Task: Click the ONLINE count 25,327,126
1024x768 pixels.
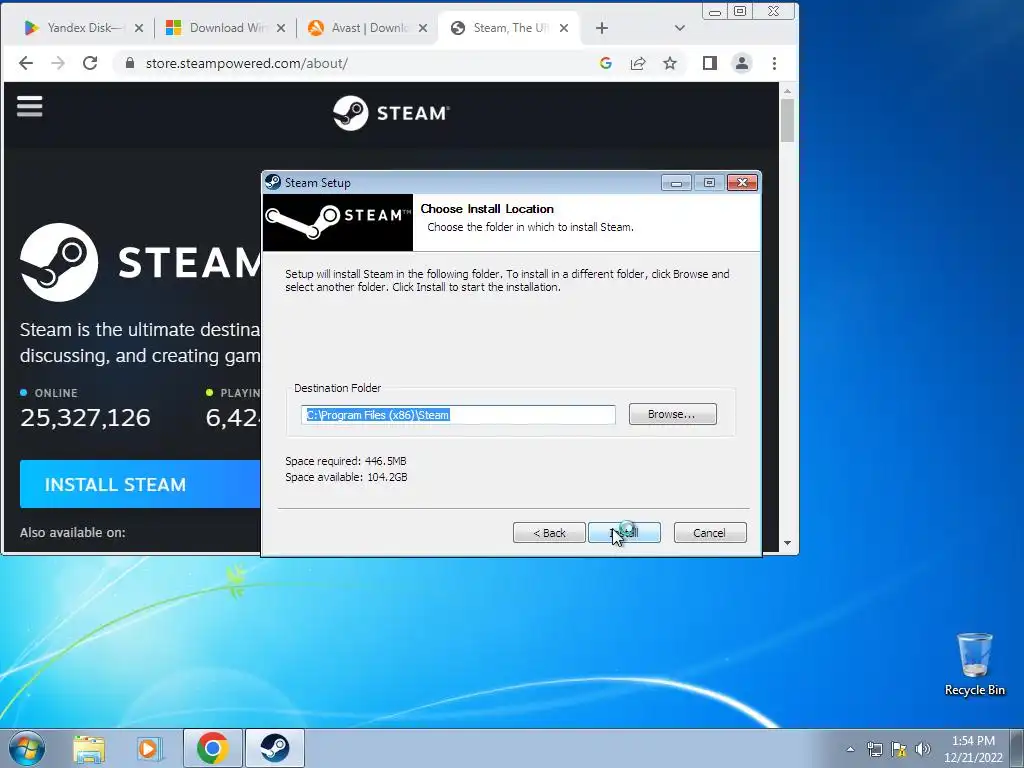Action: pos(85,418)
